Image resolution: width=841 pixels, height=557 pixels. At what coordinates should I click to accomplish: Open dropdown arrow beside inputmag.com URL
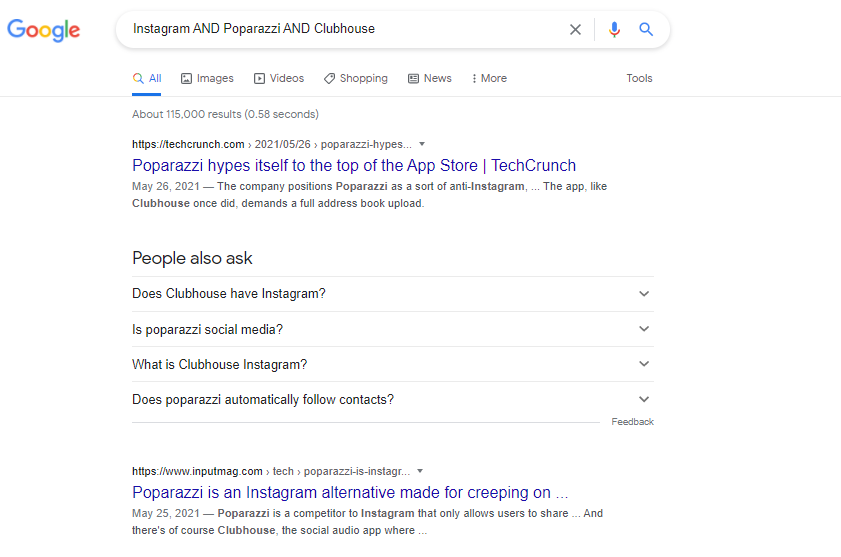(421, 471)
